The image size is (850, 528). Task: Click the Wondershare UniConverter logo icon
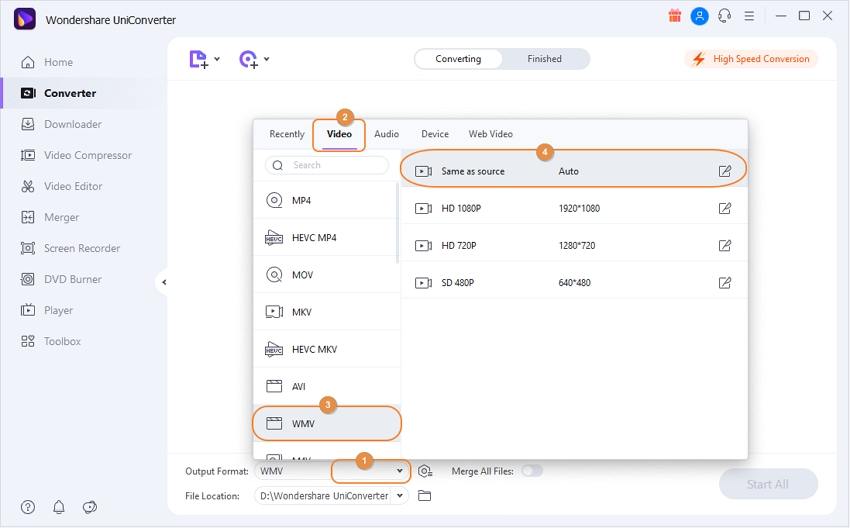click(x=24, y=20)
